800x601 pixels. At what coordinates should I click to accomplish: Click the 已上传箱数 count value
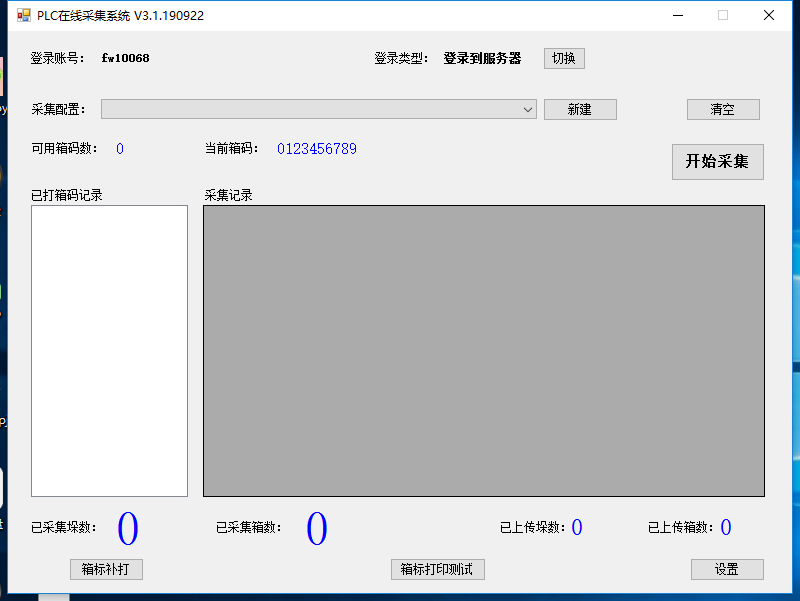(x=726, y=527)
